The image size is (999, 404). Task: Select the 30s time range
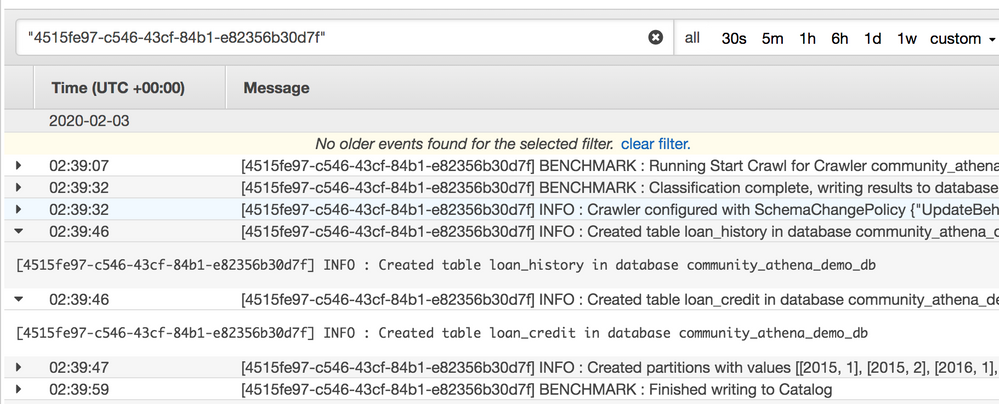(734, 38)
